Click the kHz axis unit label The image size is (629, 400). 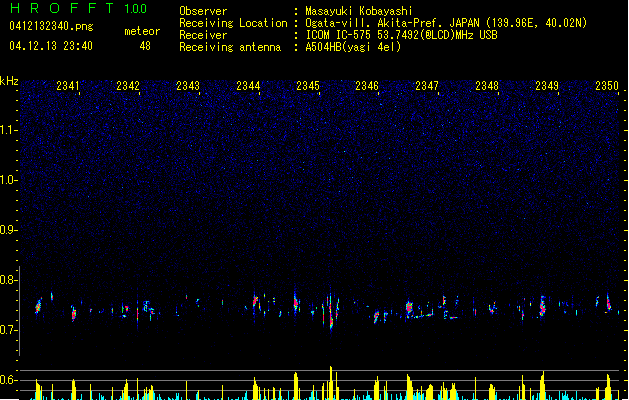click(9, 81)
